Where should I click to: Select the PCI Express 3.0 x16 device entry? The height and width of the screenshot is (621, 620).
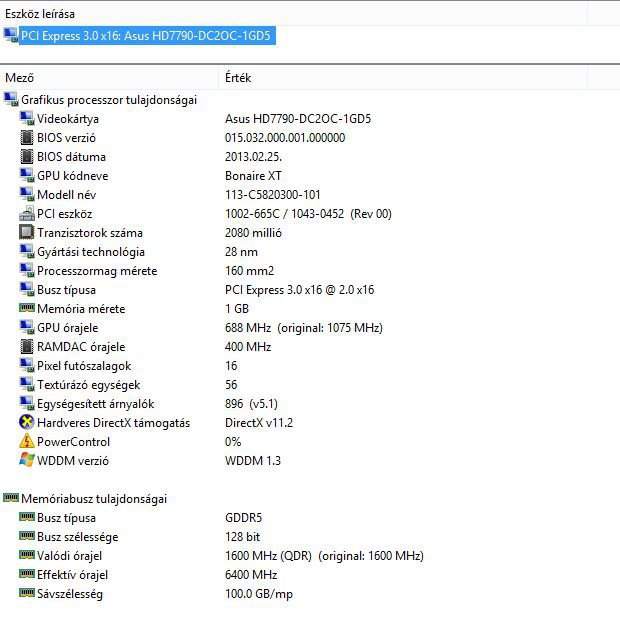147,36
